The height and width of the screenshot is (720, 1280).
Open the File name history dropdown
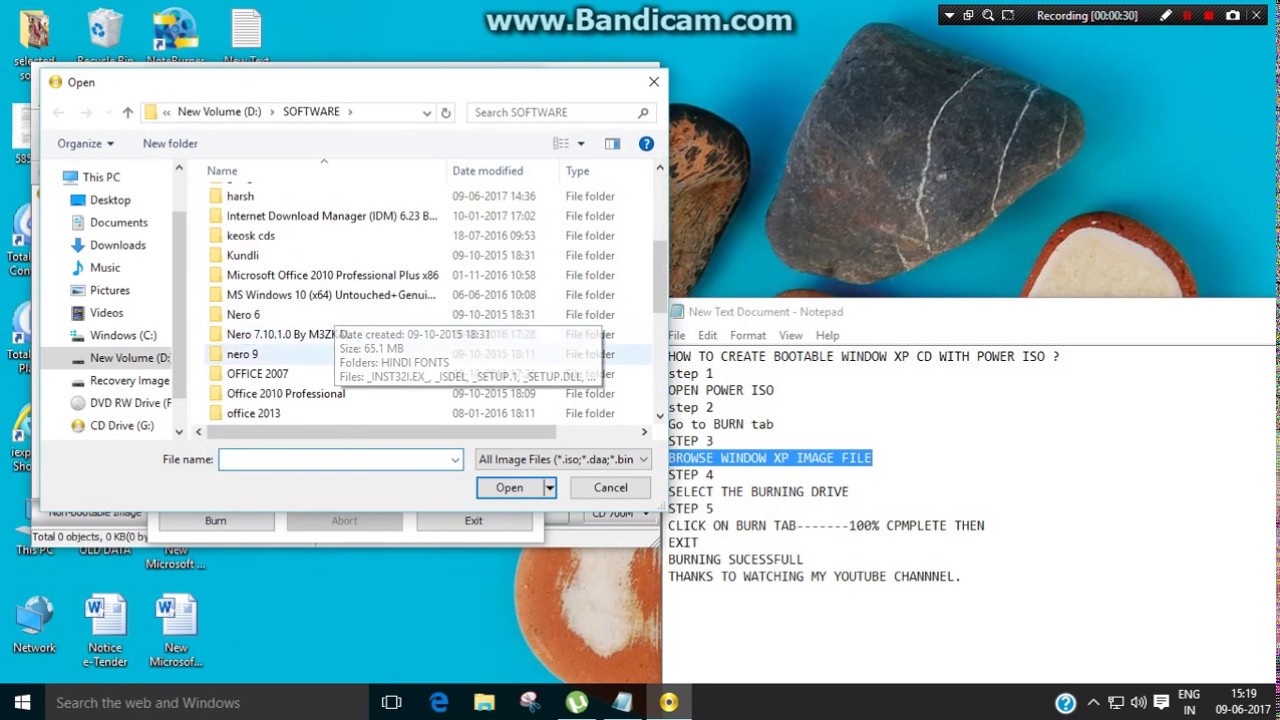pos(455,459)
